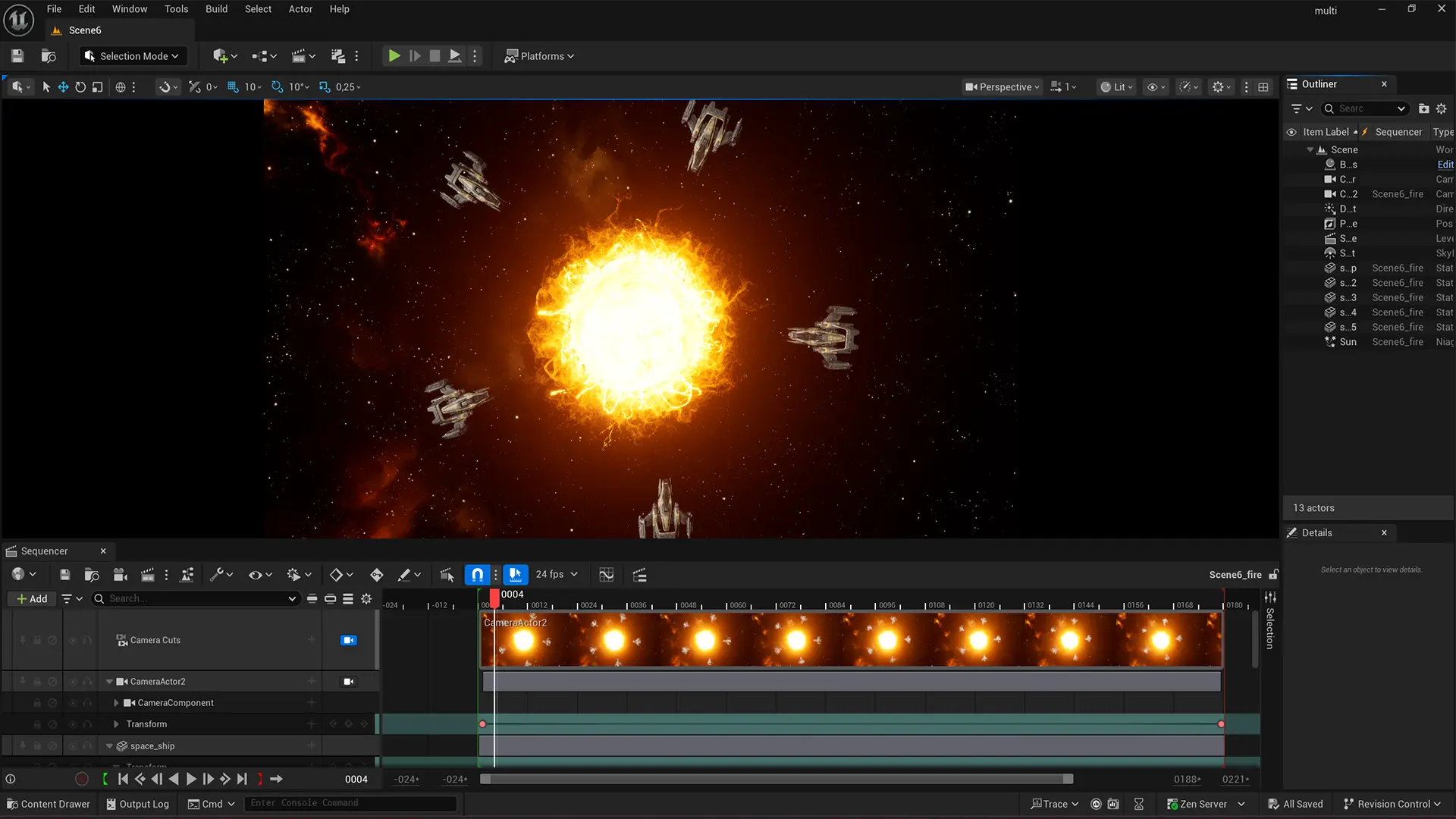The width and height of the screenshot is (1456, 819).
Task: Open the Sequencer Render Movie clapperboard icon
Action: click(x=148, y=575)
